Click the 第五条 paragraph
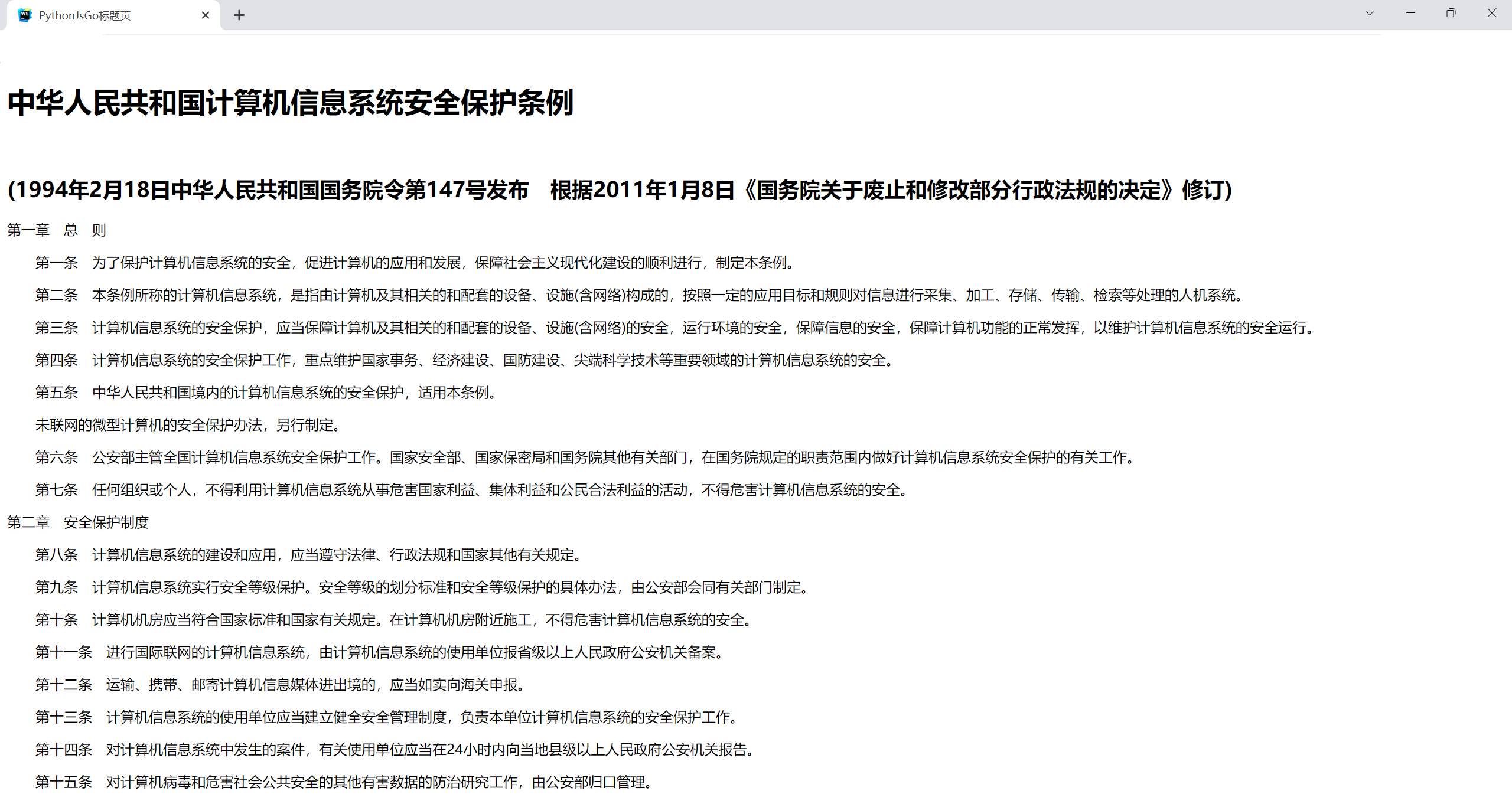Viewport: 1512px width, 804px height. (266, 393)
